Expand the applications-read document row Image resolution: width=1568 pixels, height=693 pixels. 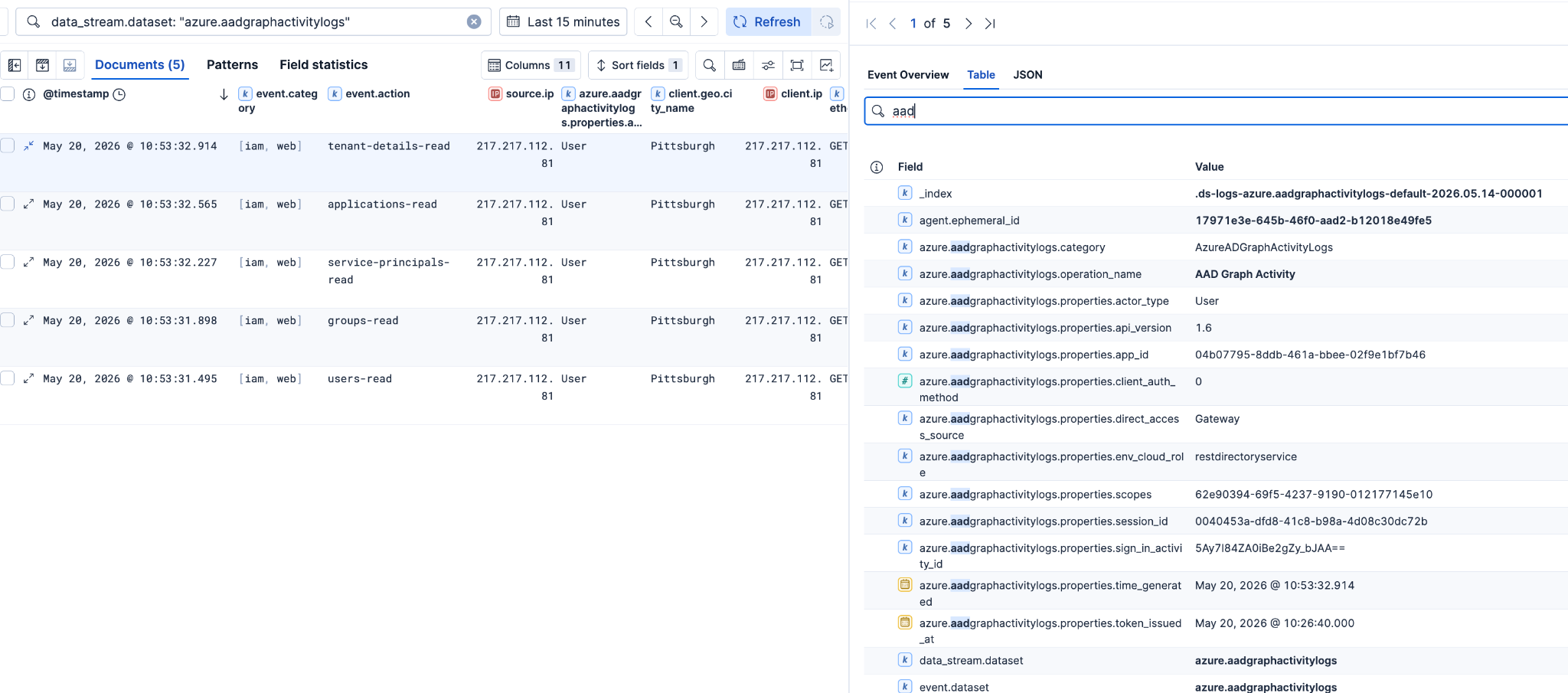coord(28,204)
